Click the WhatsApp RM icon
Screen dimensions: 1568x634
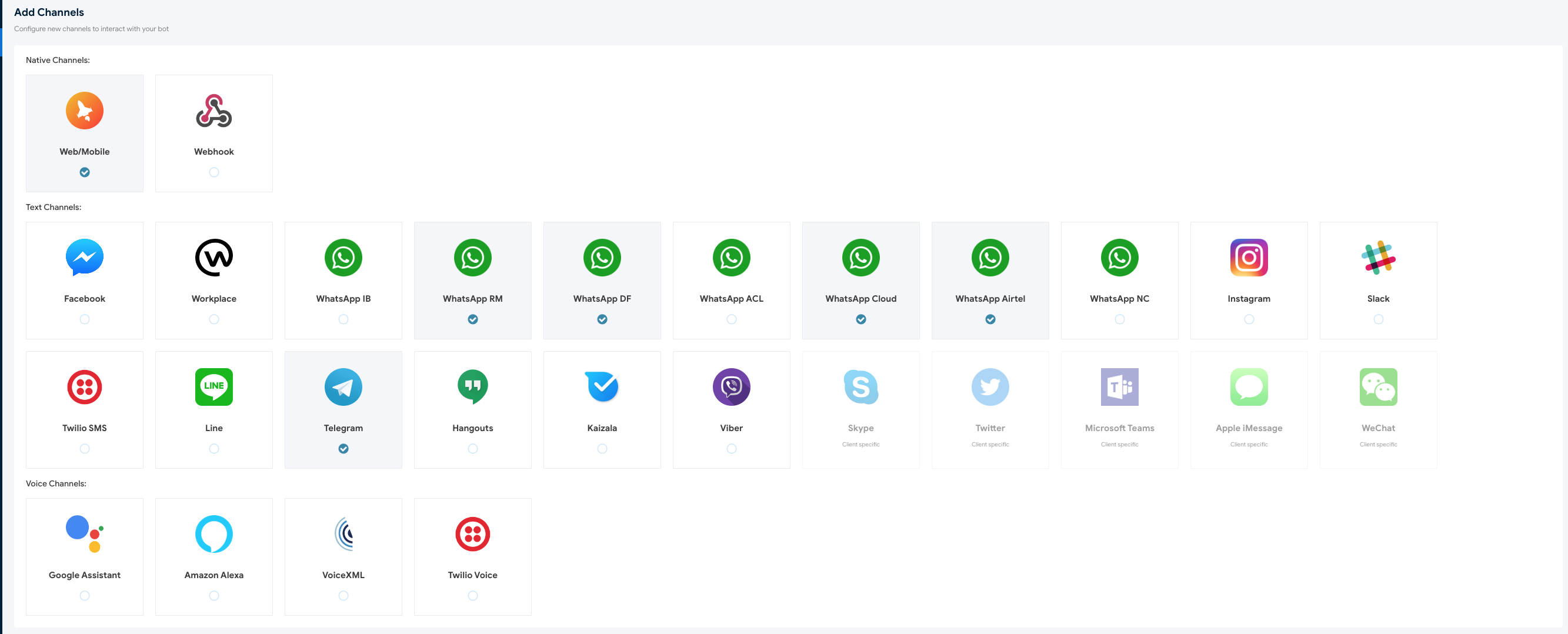click(473, 257)
